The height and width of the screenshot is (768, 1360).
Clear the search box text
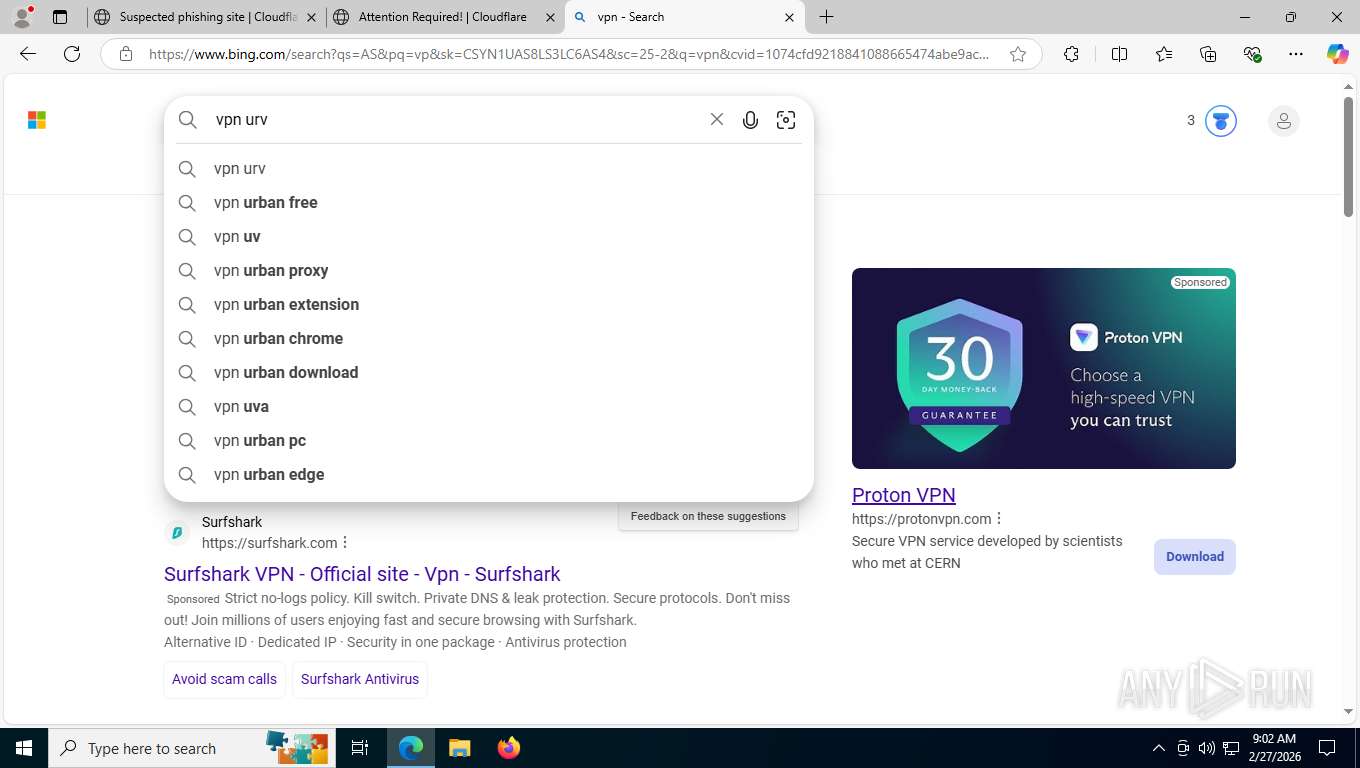tap(717, 120)
